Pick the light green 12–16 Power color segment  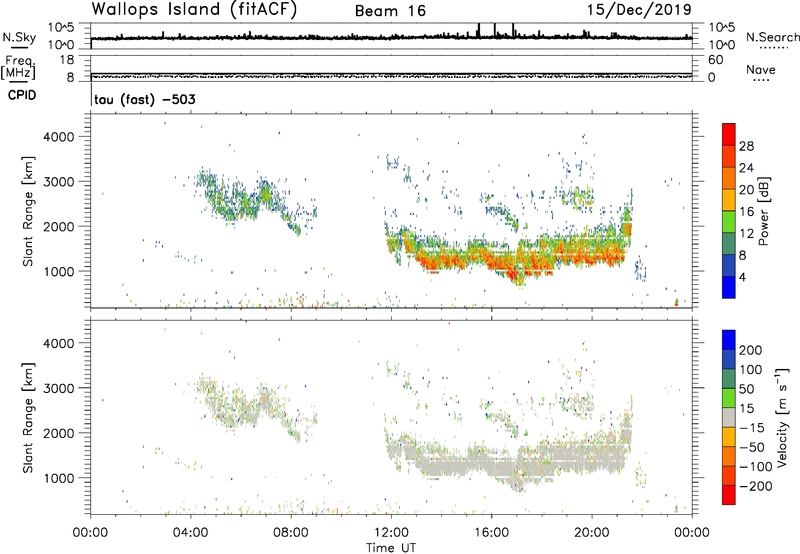729,222
